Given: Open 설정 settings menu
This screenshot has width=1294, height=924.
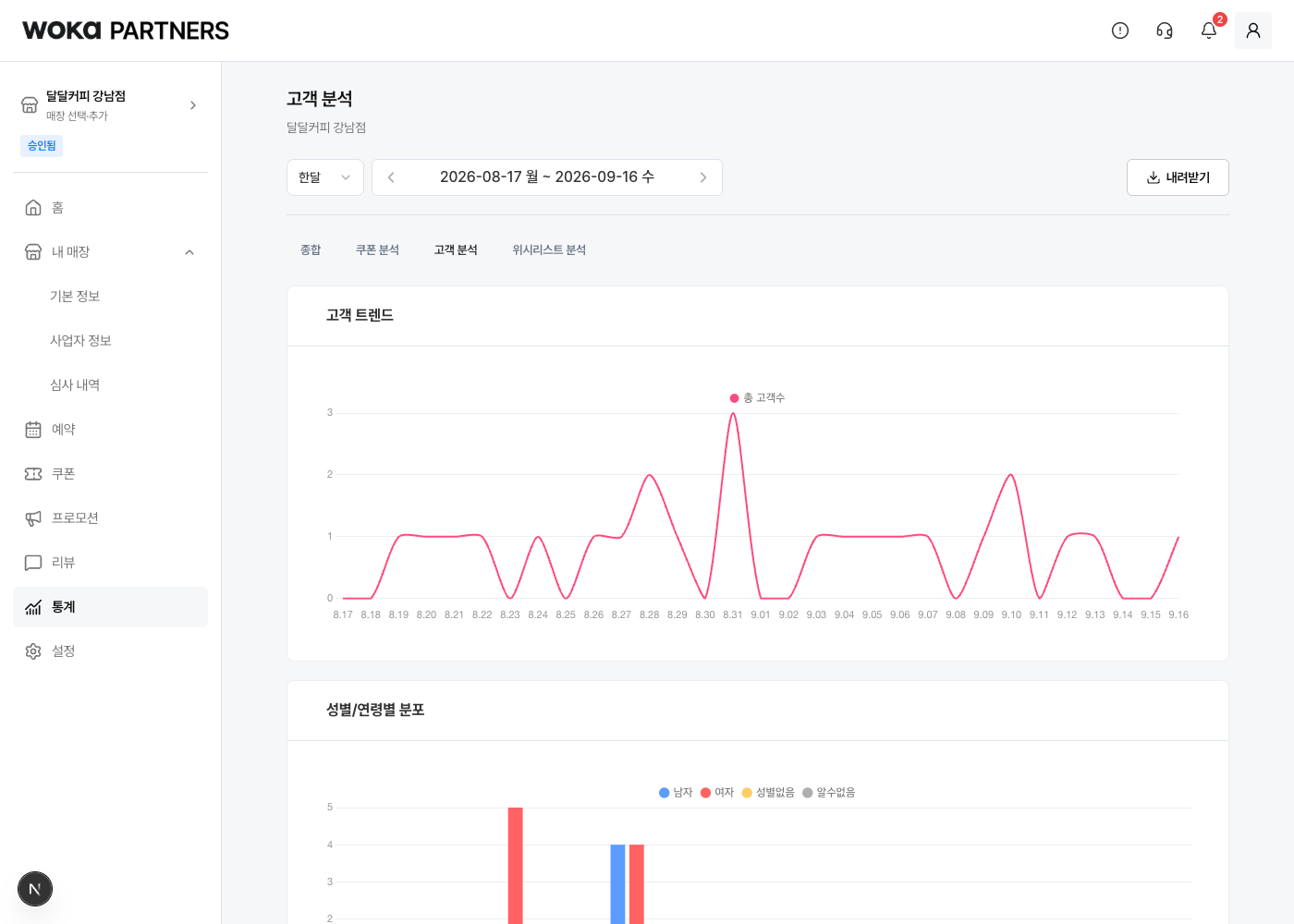Looking at the screenshot, I should click(110, 651).
